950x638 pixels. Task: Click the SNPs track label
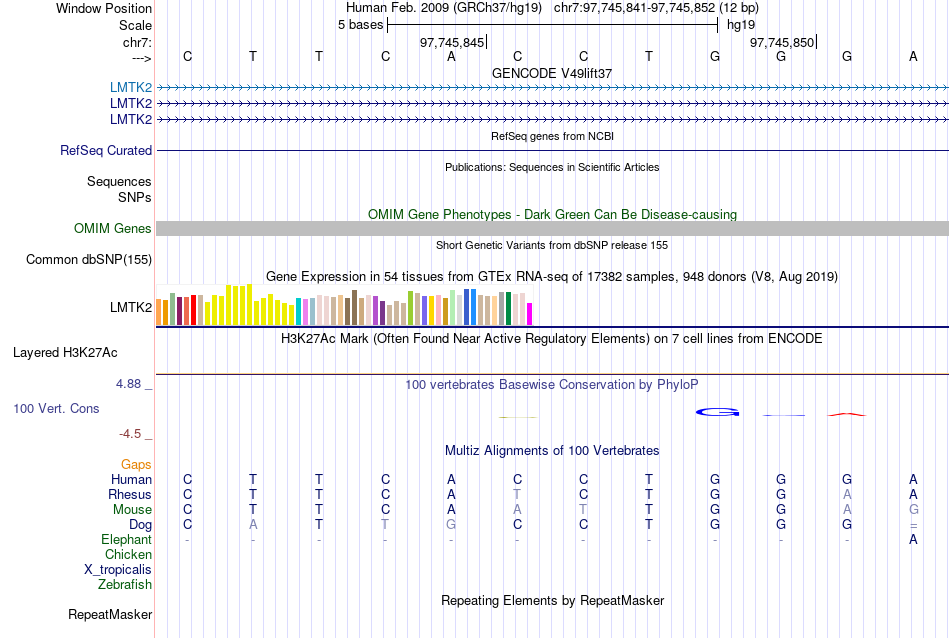pyautogui.click(x=135, y=197)
